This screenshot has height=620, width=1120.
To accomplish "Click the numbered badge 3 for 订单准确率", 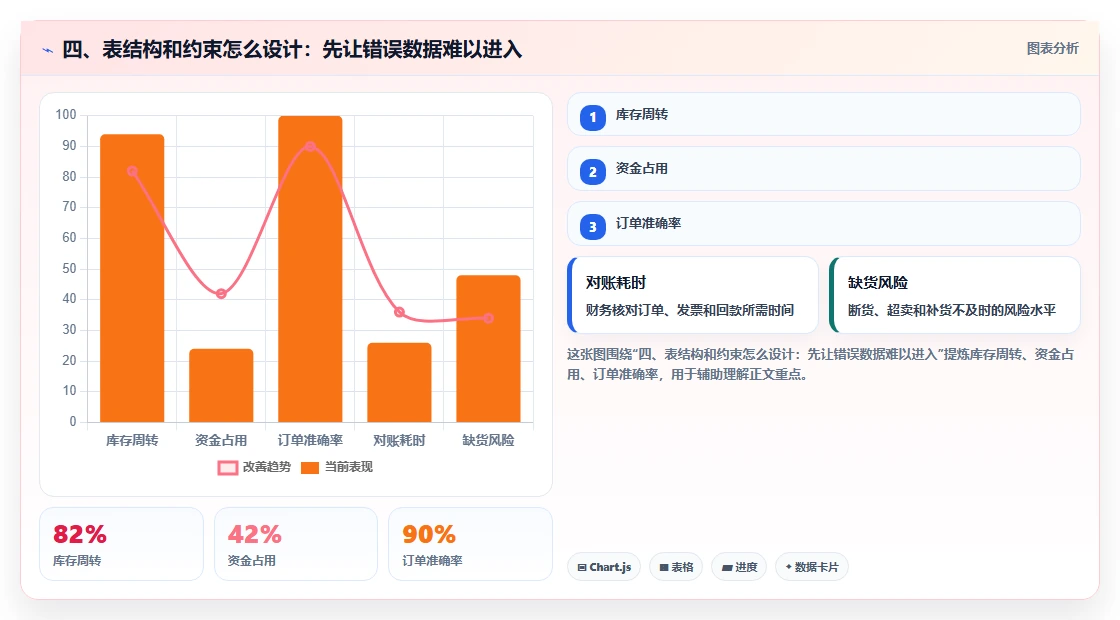I will (593, 226).
